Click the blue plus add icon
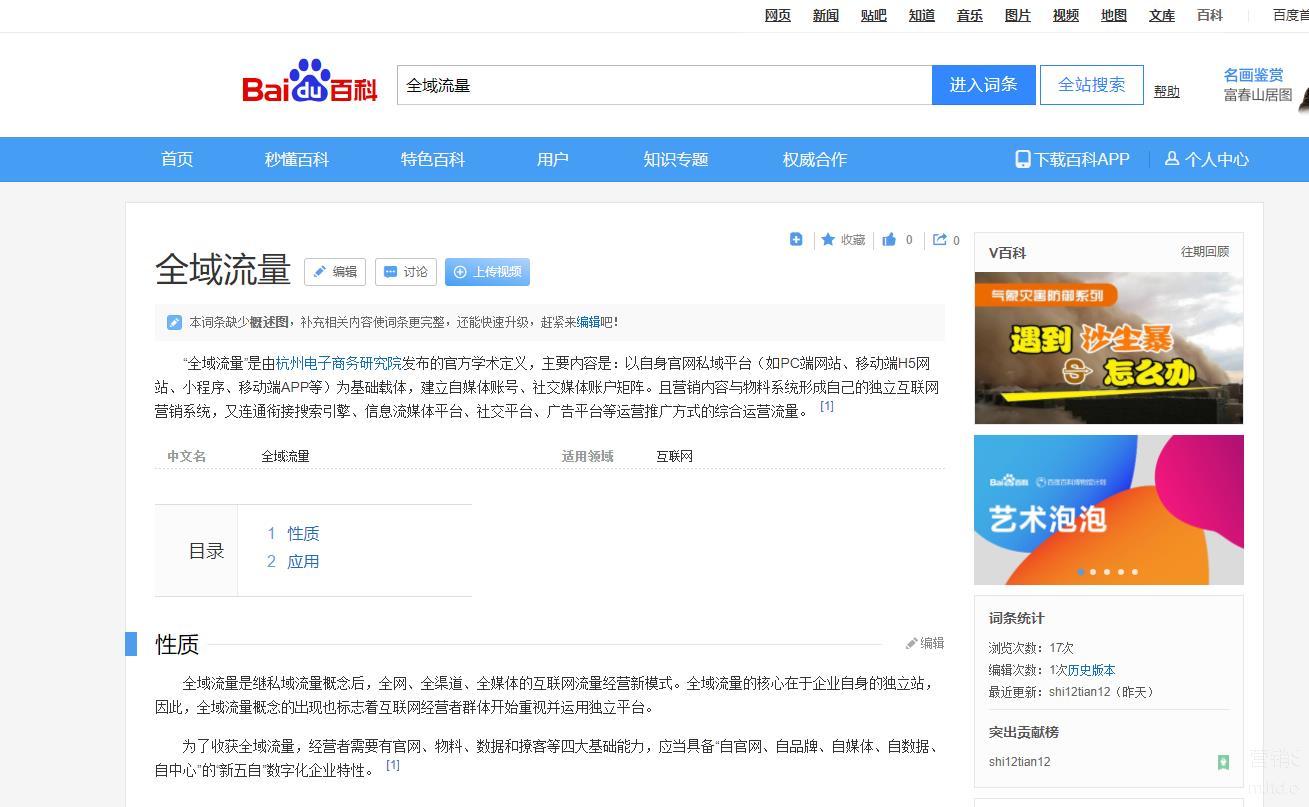Image resolution: width=1309 pixels, height=807 pixels. [796, 239]
